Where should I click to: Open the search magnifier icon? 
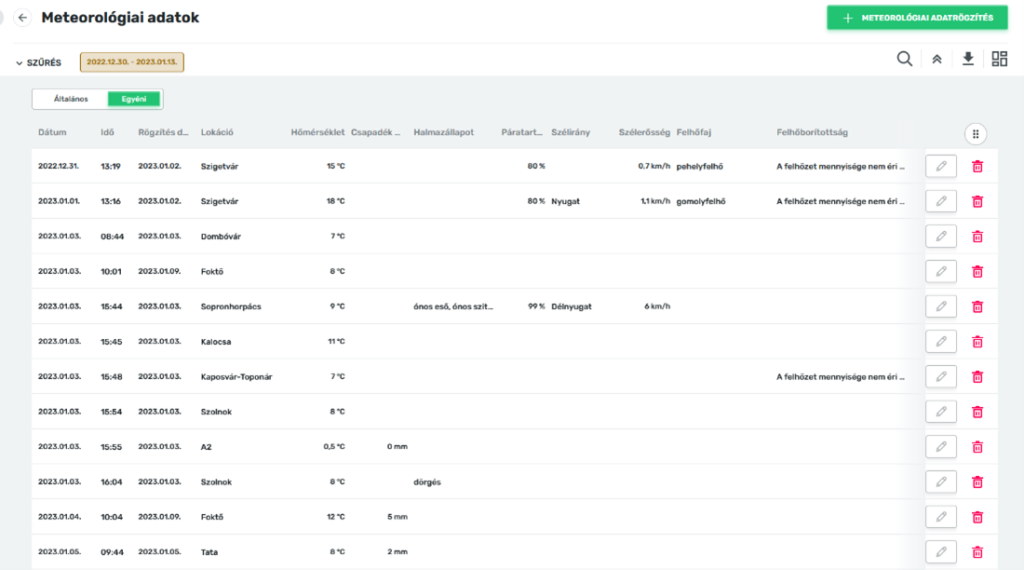pyautogui.click(x=904, y=59)
